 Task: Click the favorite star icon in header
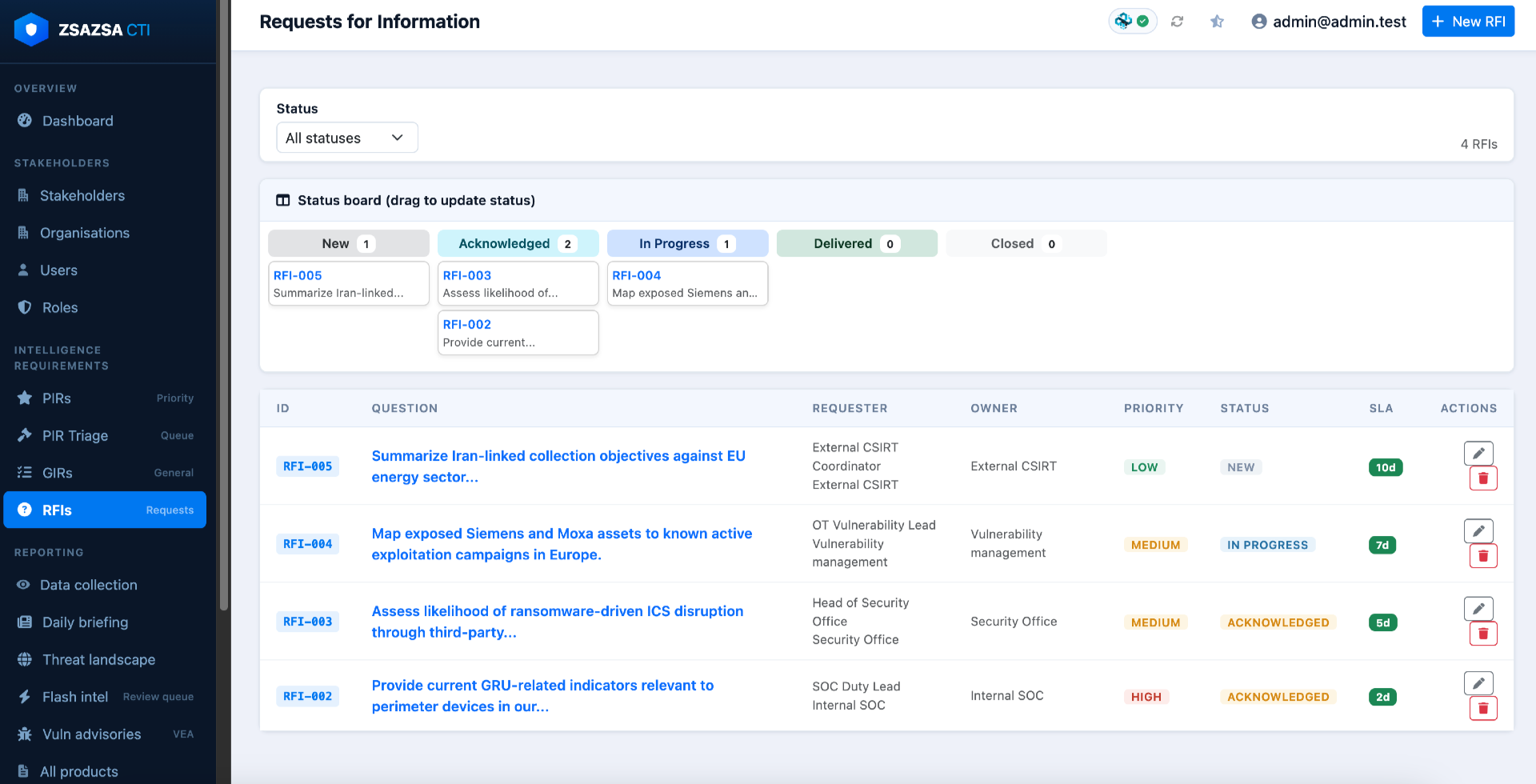pos(1217,22)
